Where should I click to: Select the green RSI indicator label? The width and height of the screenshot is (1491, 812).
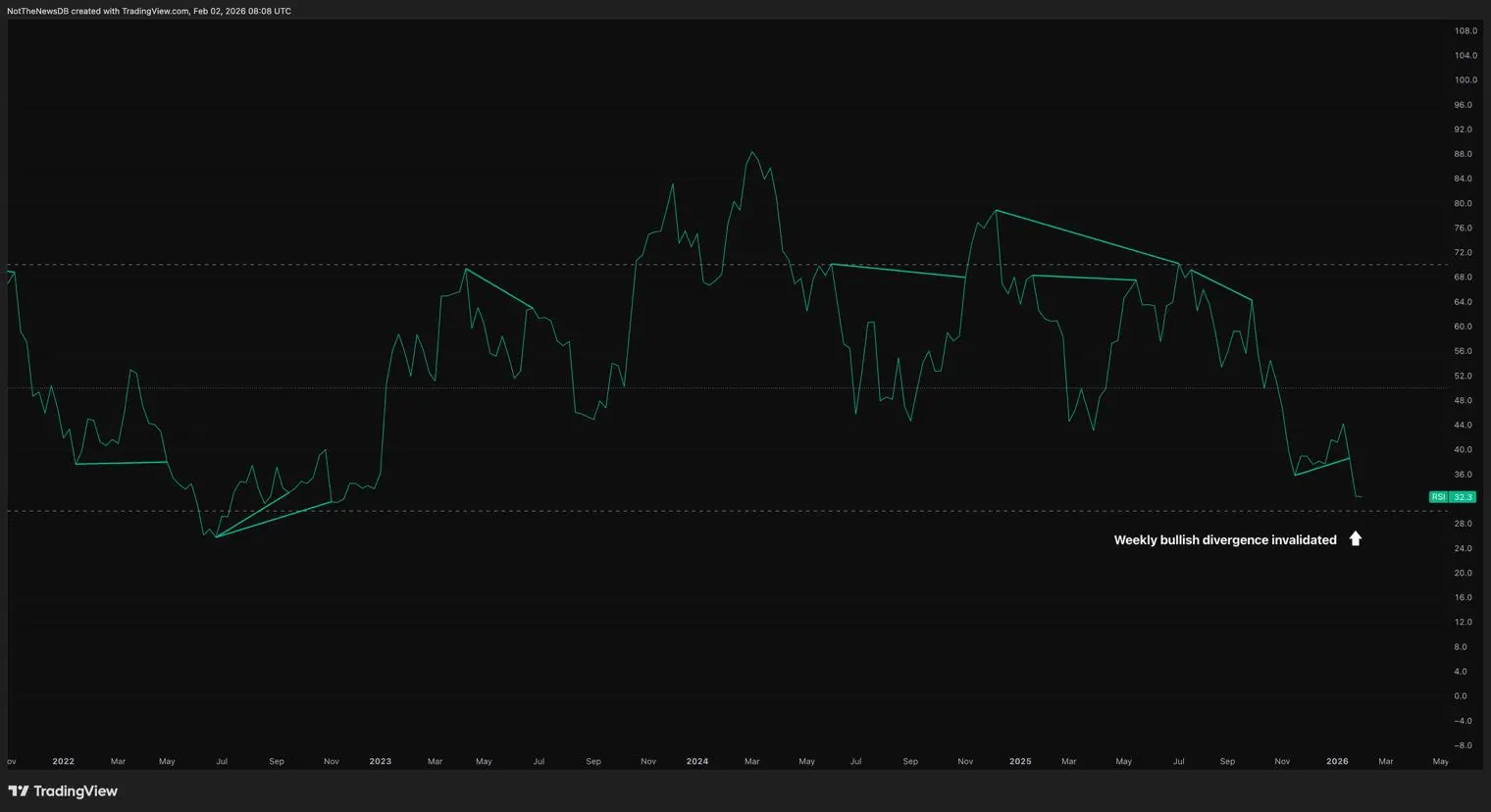coord(1438,497)
